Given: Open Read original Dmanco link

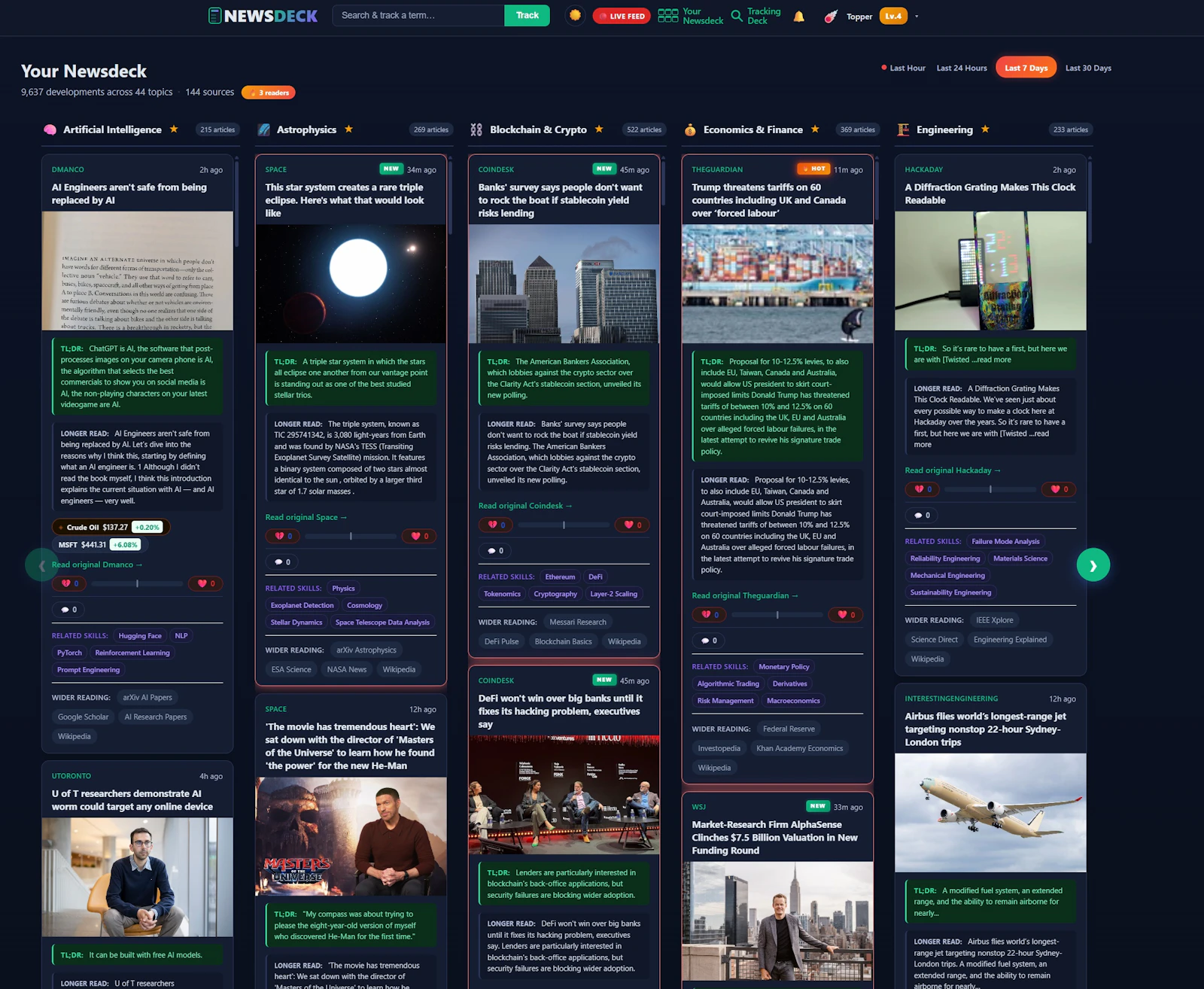Looking at the screenshot, I should (x=96, y=564).
